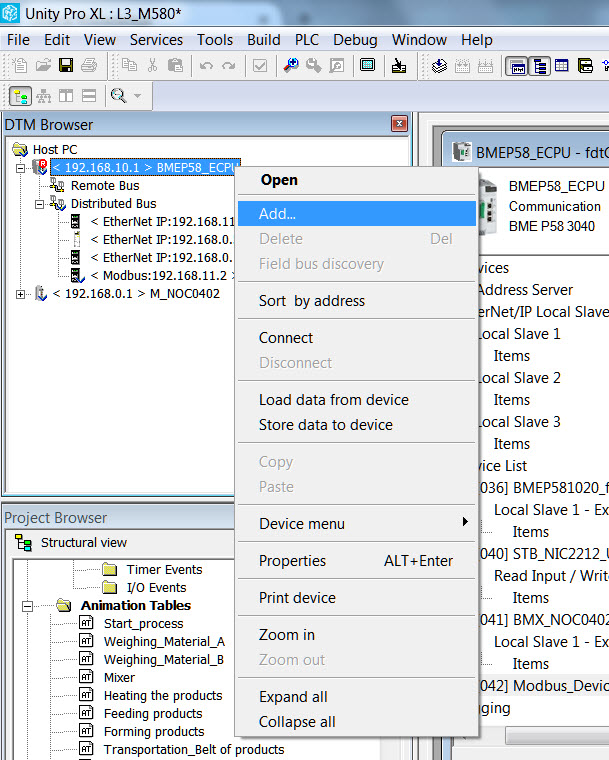The width and height of the screenshot is (609, 760).
Task: Toggle the Structural view button in second toolbar
Action: tap(20, 96)
